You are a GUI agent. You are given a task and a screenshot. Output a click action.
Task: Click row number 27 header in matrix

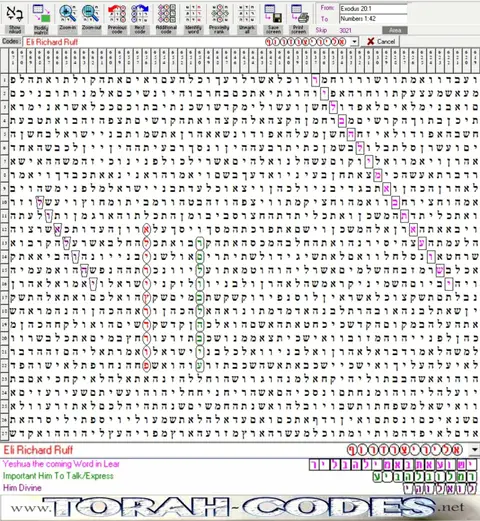point(4,433)
